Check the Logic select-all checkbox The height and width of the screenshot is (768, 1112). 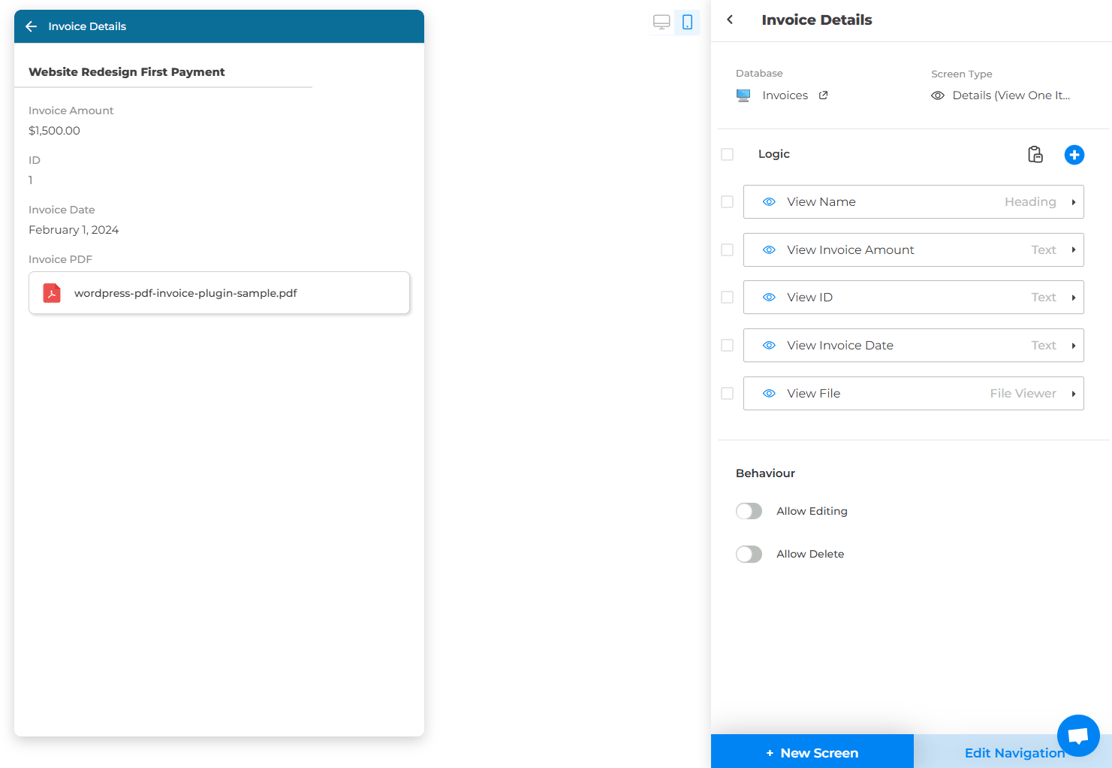[x=727, y=155]
